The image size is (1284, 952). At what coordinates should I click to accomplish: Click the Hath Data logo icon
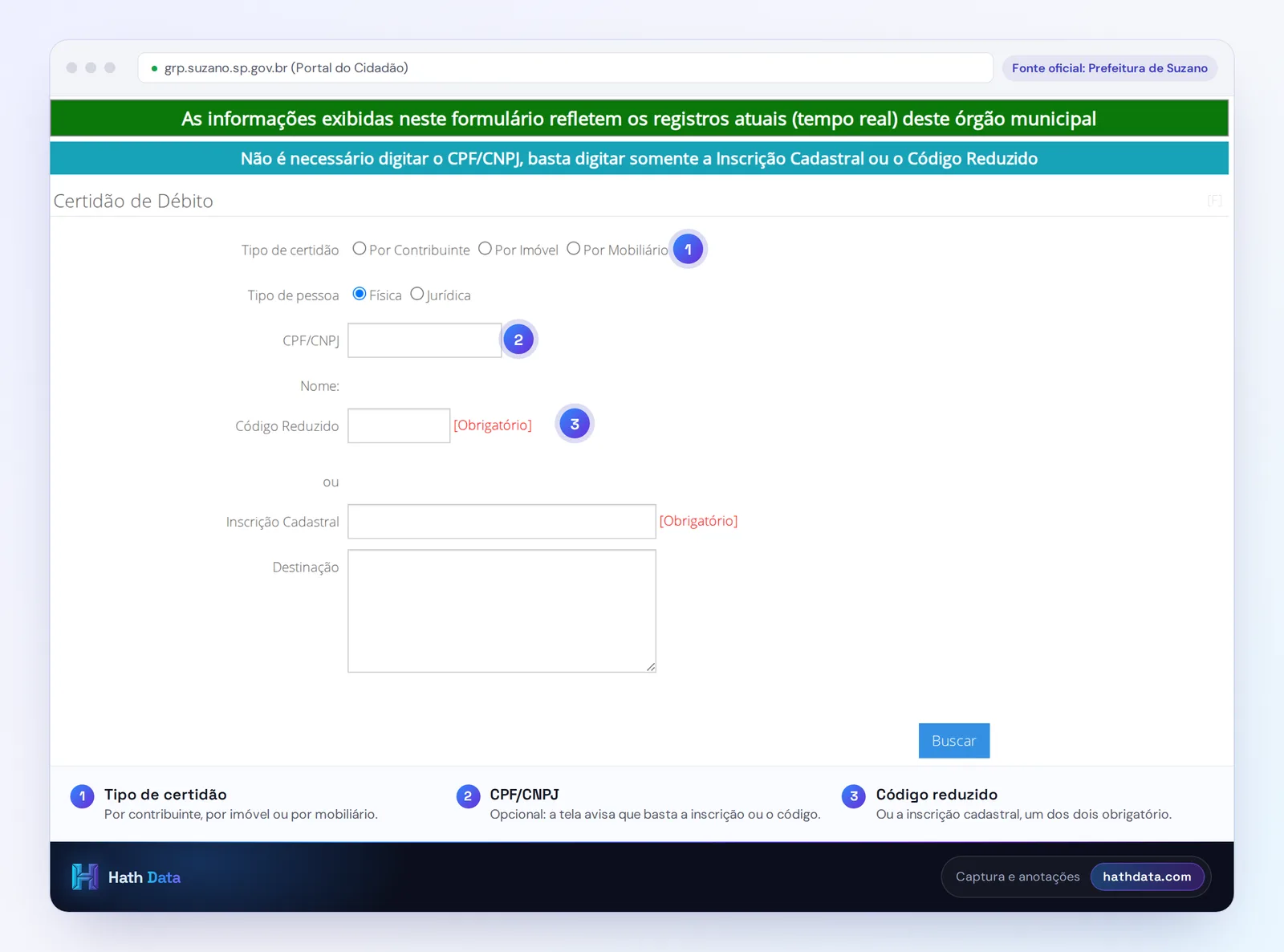pos(85,877)
